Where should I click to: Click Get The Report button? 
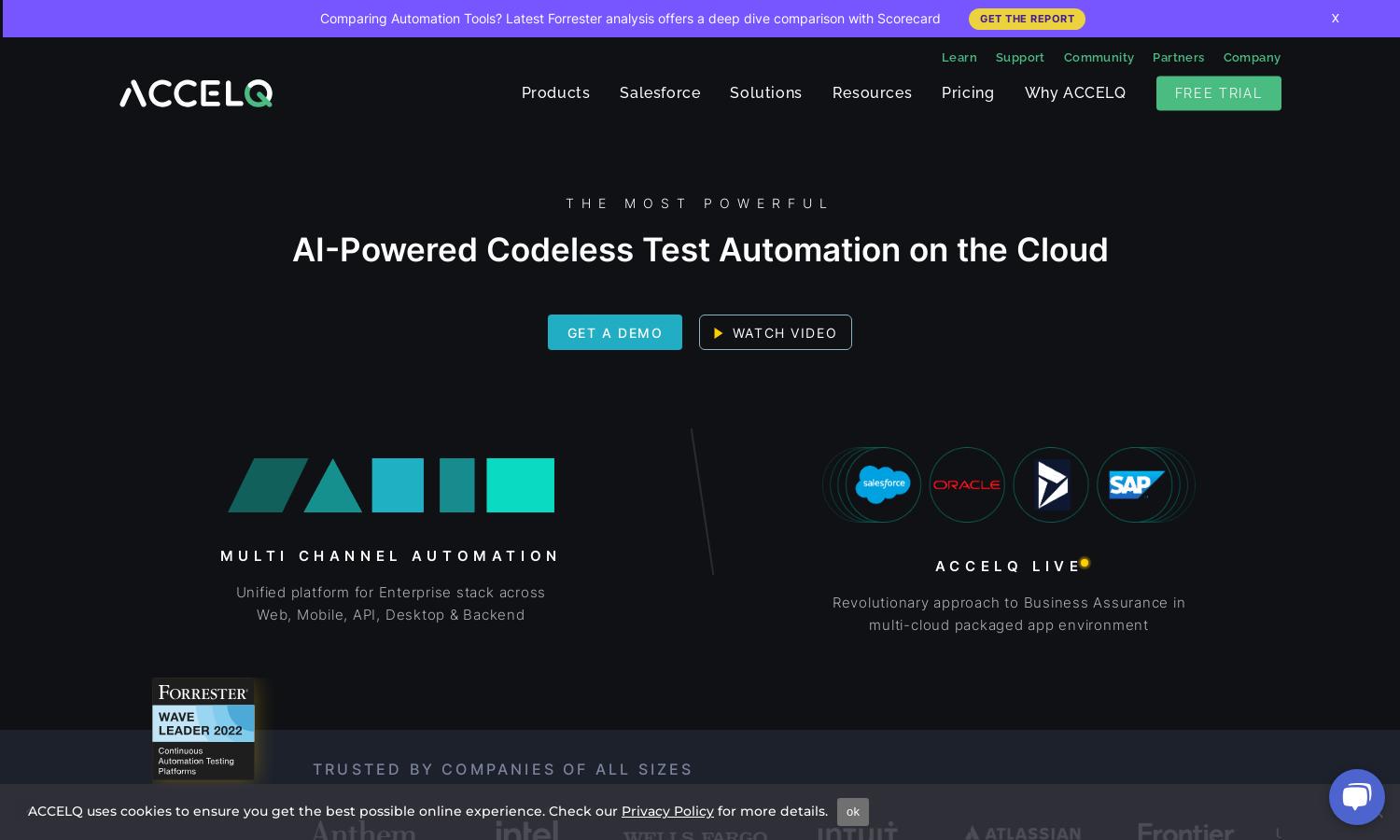click(x=1027, y=19)
